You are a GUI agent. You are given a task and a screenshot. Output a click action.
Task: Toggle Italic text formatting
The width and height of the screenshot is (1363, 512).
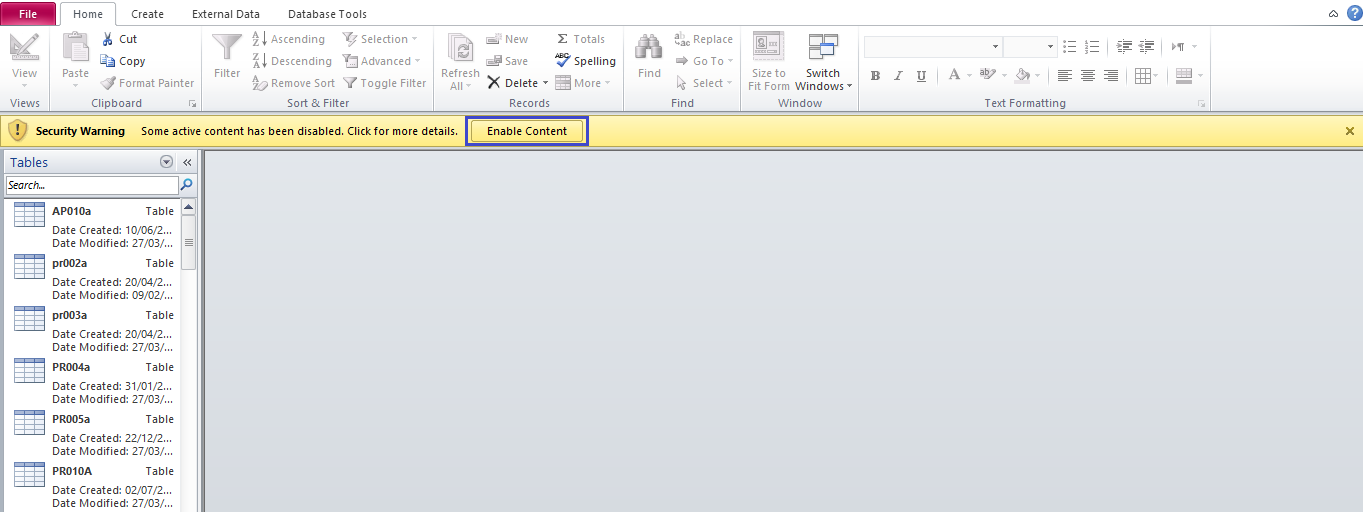click(898, 76)
